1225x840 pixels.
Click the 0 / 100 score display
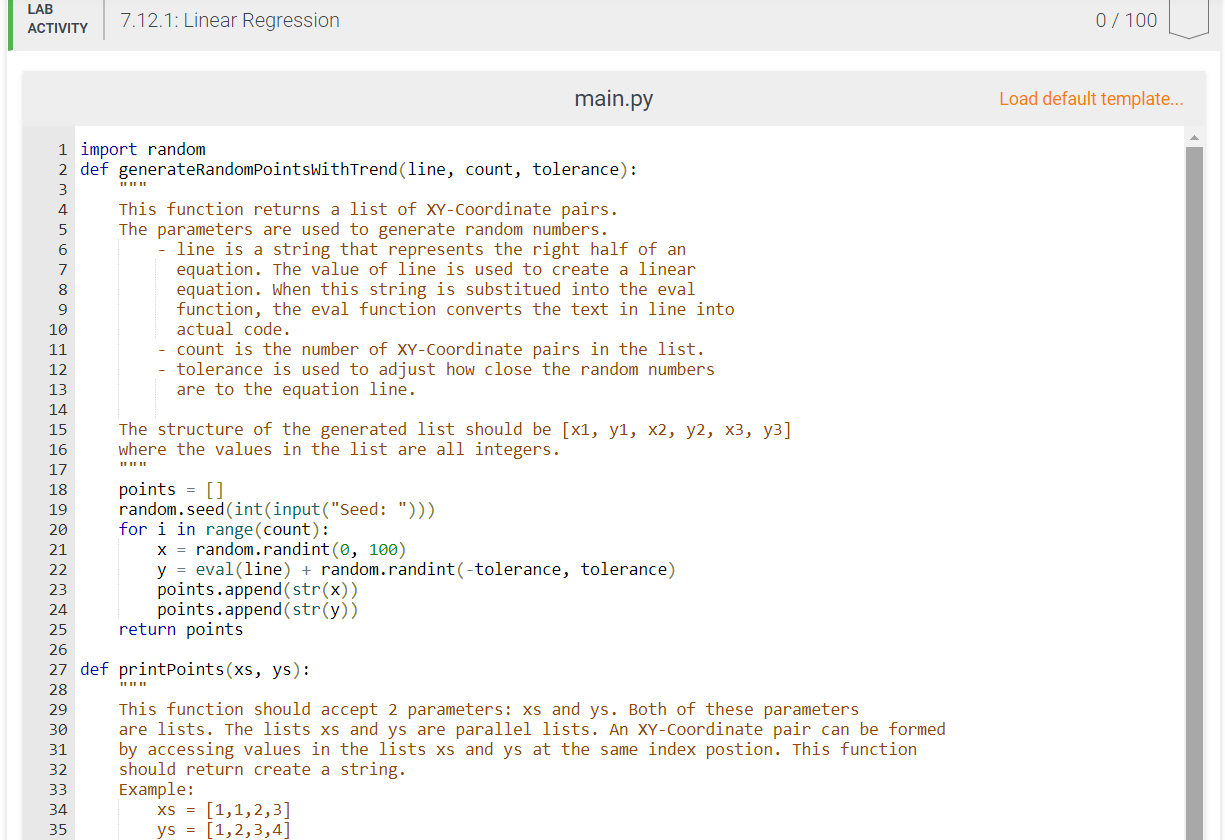(x=1126, y=19)
